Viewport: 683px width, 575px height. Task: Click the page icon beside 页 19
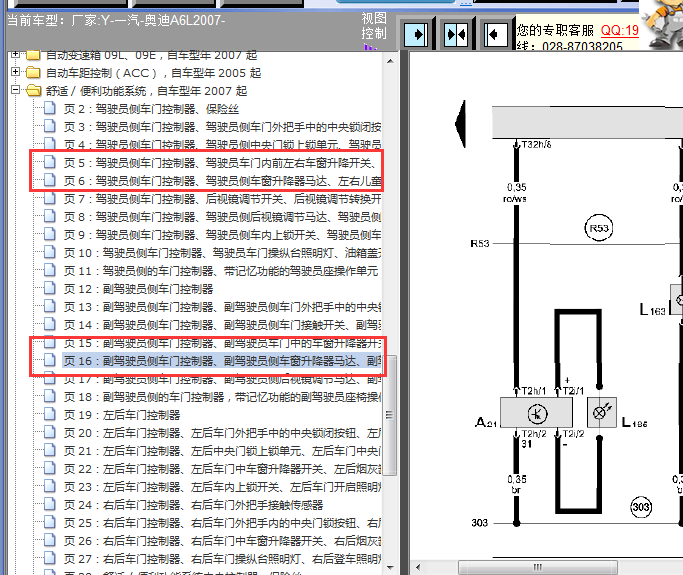coord(50,414)
